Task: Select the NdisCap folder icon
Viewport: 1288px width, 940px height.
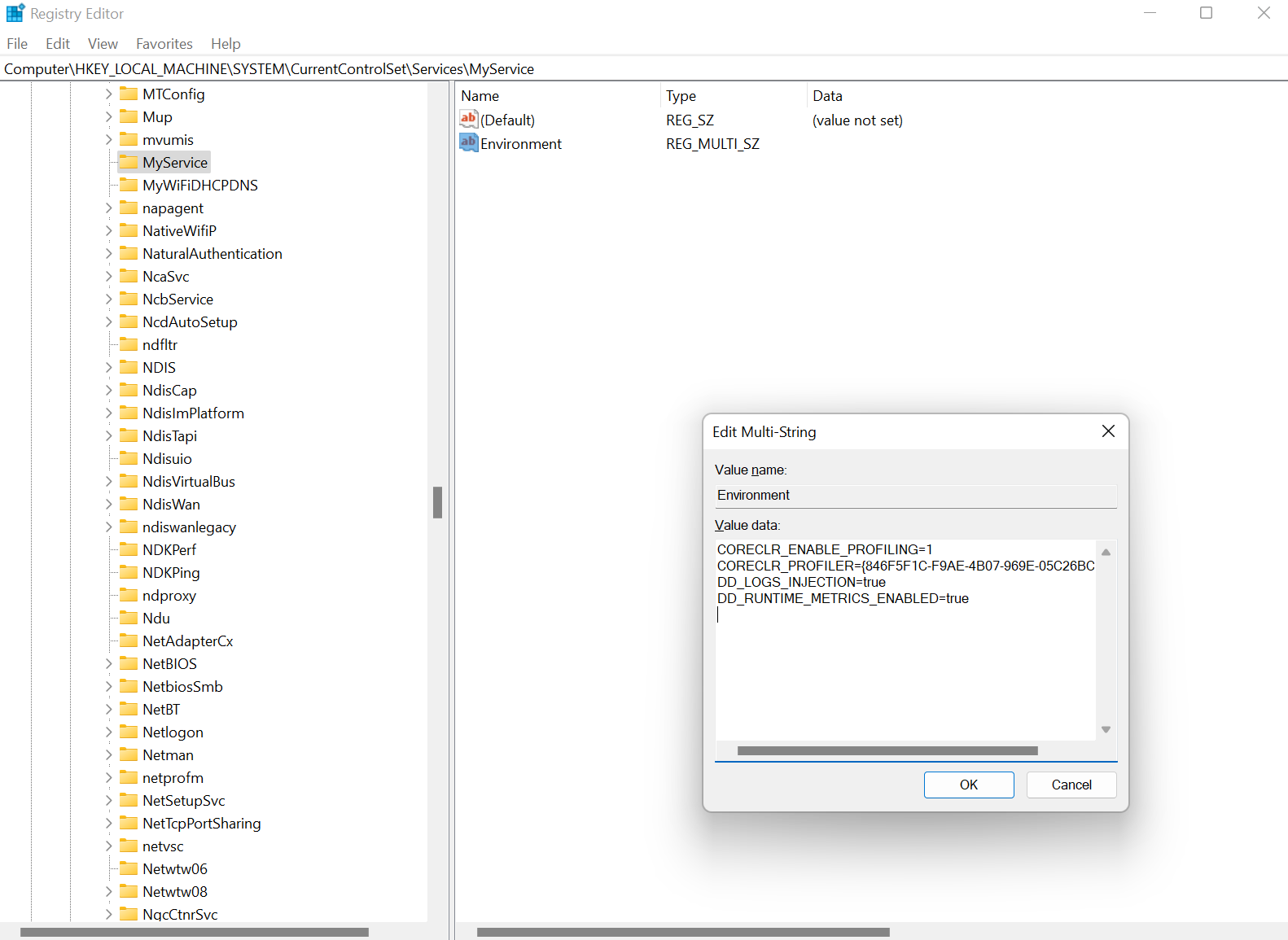Action: (129, 390)
